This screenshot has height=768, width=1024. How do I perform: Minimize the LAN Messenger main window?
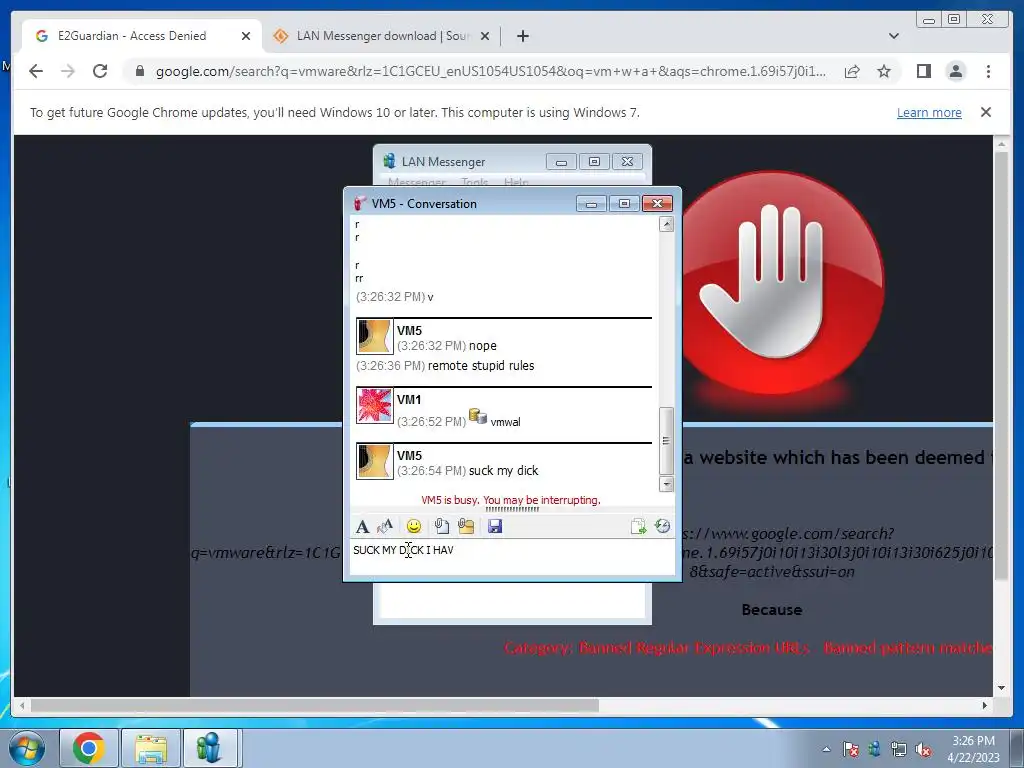(x=561, y=161)
